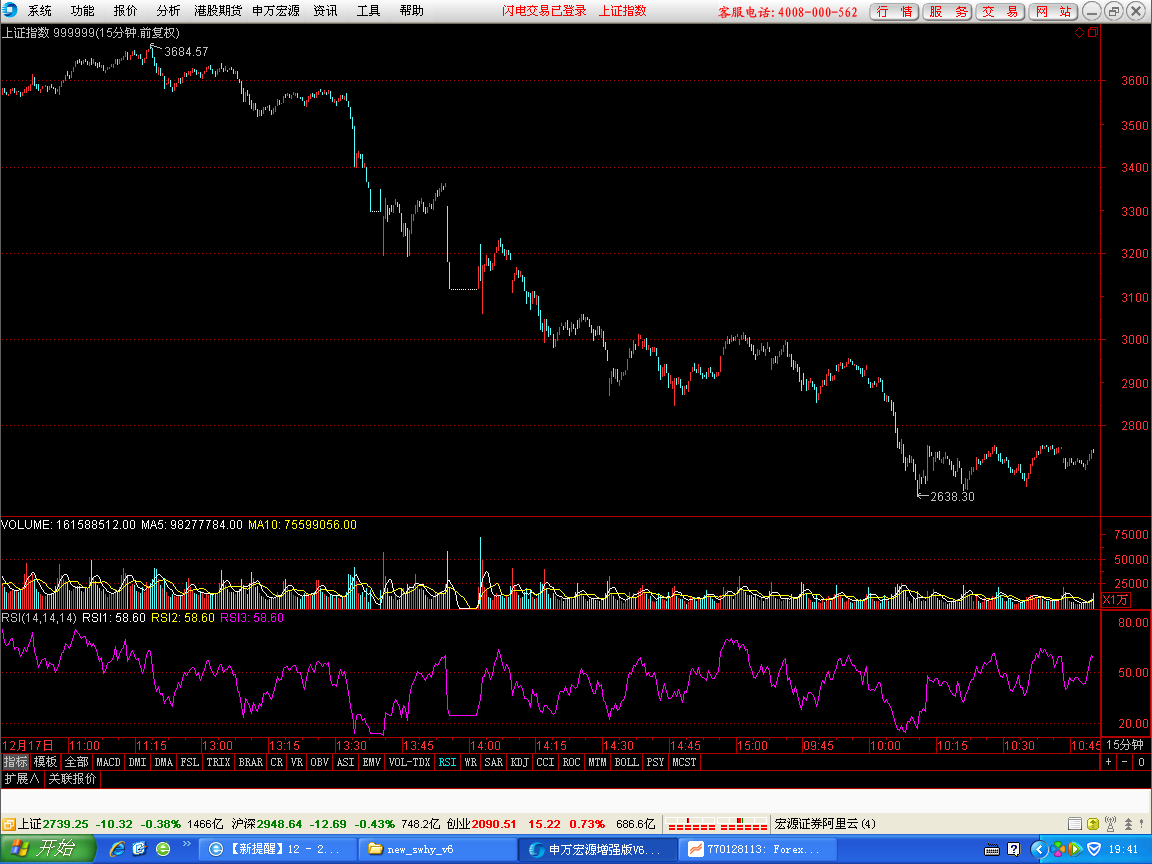1152x864 pixels.
Task: Click the 上证指数 title bar label
Action: 622,11
